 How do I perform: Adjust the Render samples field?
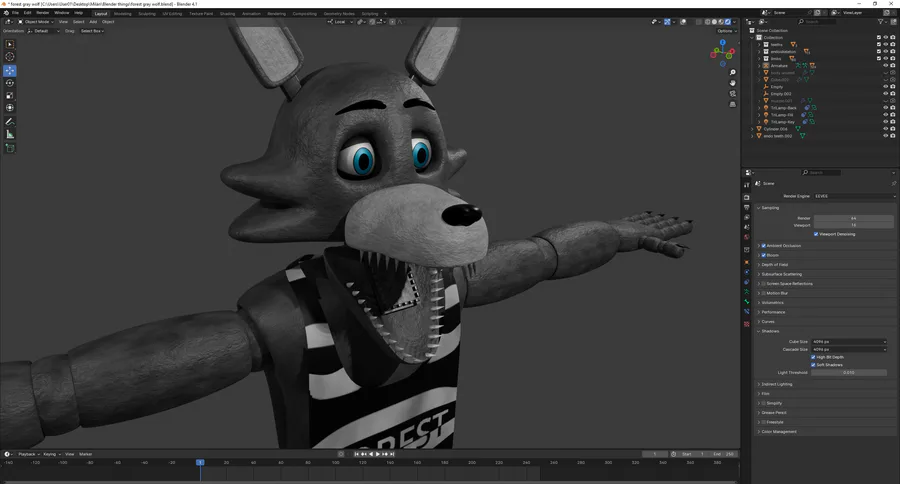(854, 218)
